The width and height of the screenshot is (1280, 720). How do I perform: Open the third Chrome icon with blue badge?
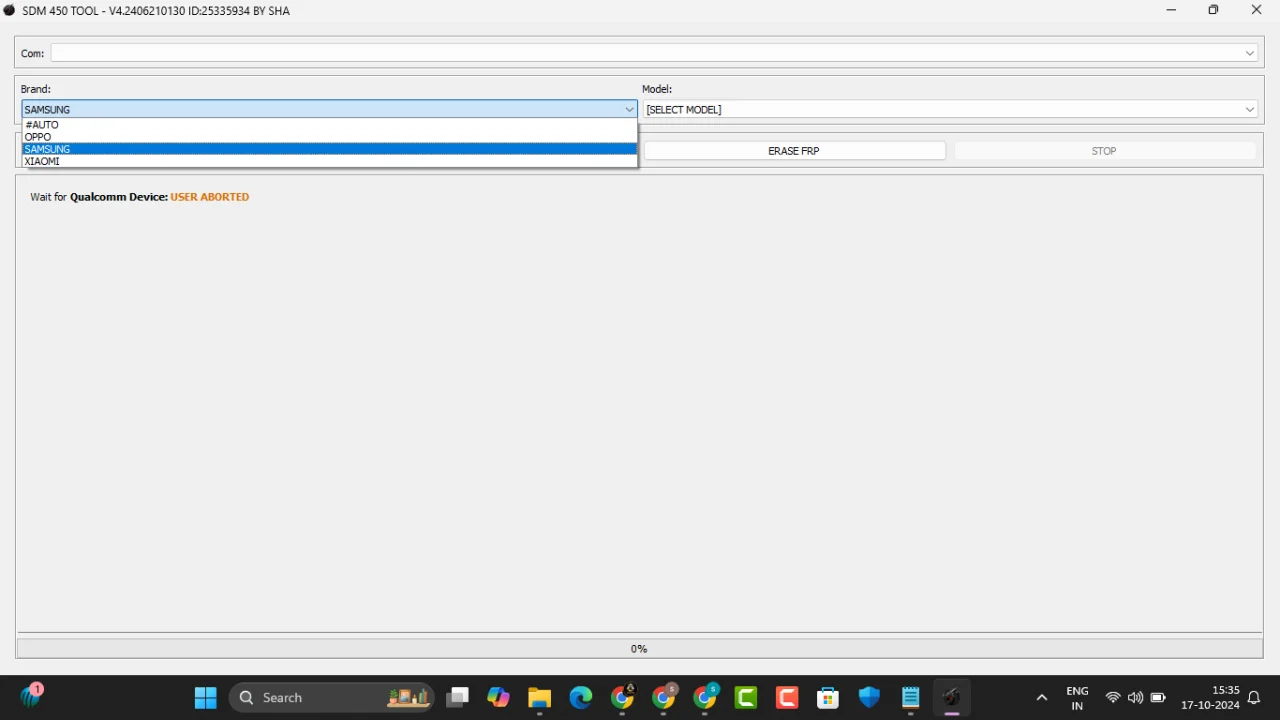(705, 697)
